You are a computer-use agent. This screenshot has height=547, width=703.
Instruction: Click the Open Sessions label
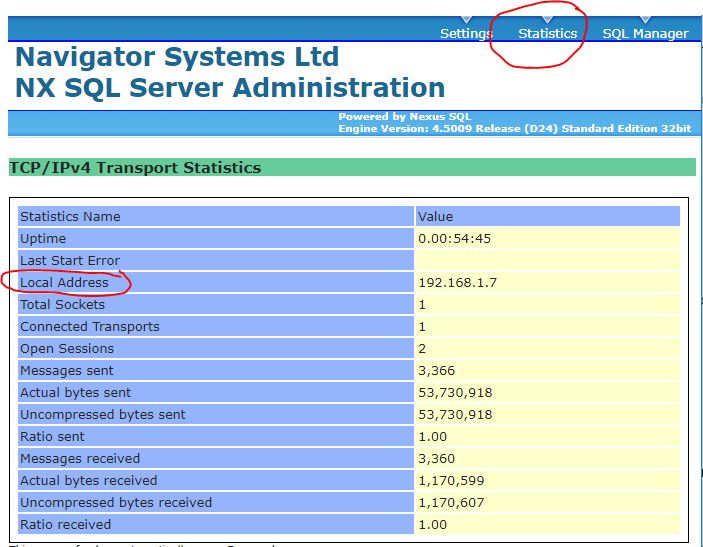(67, 348)
